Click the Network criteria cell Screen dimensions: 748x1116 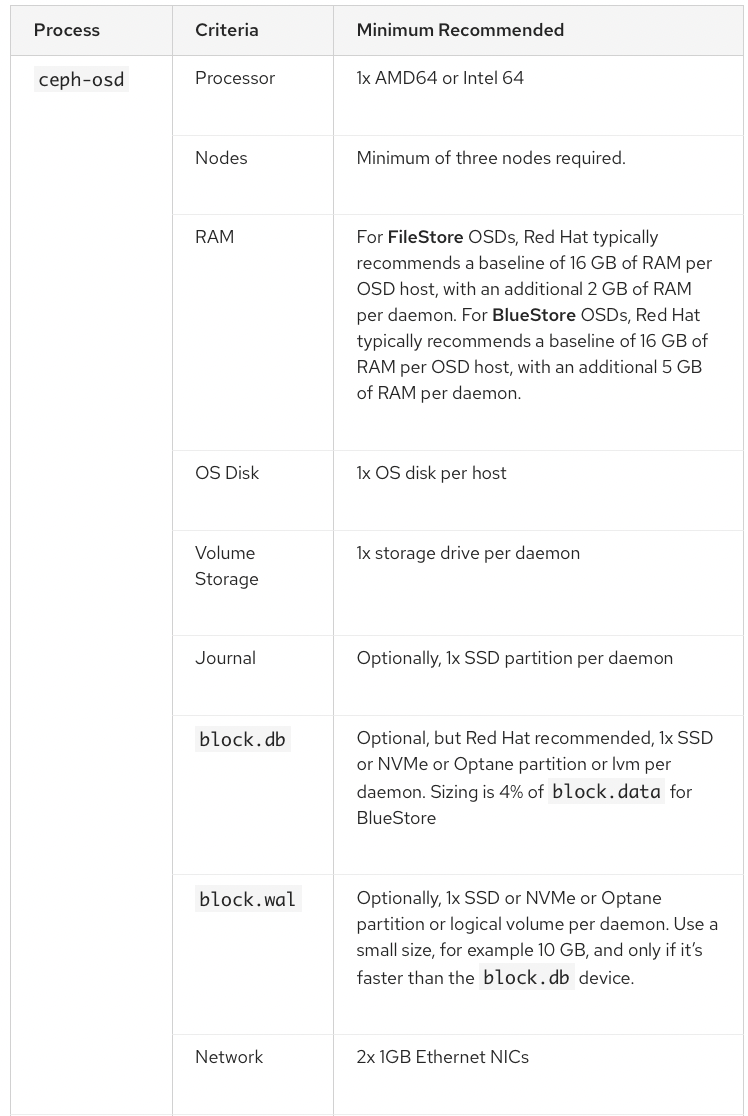229,1057
